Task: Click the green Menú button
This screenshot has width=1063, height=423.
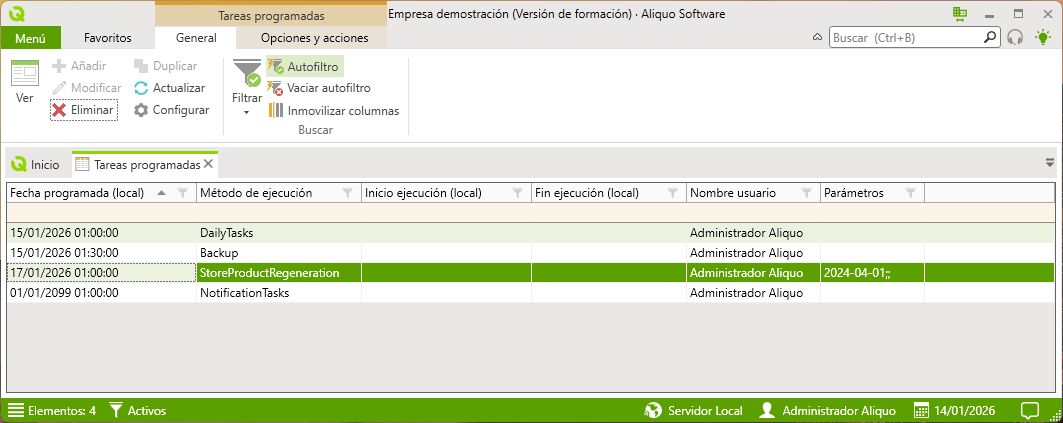Action: 31,38
